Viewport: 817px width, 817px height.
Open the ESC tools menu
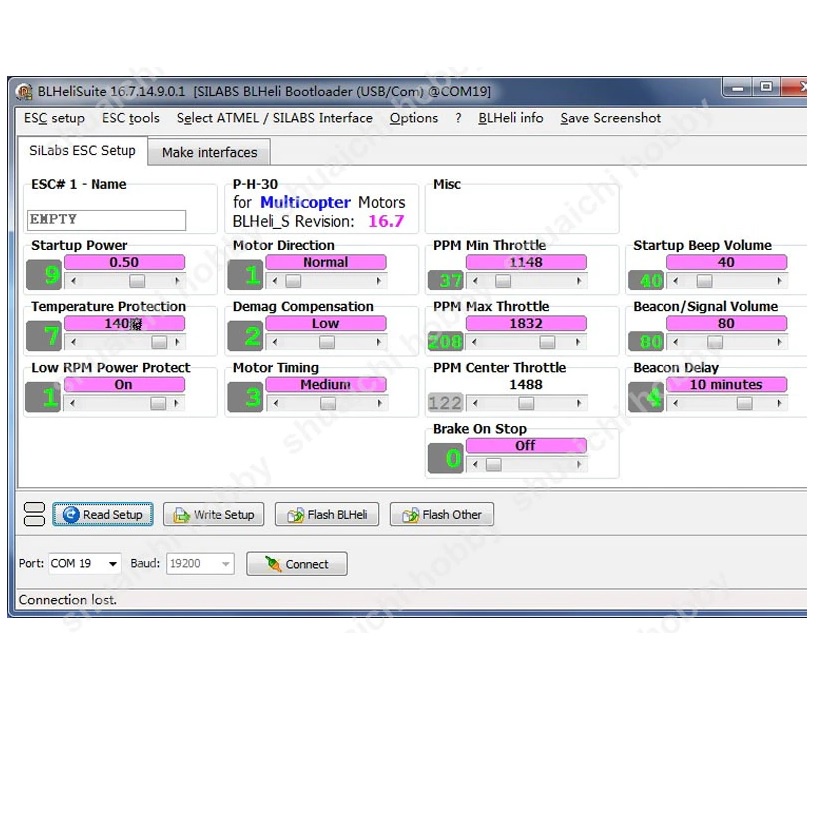tap(131, 118)
